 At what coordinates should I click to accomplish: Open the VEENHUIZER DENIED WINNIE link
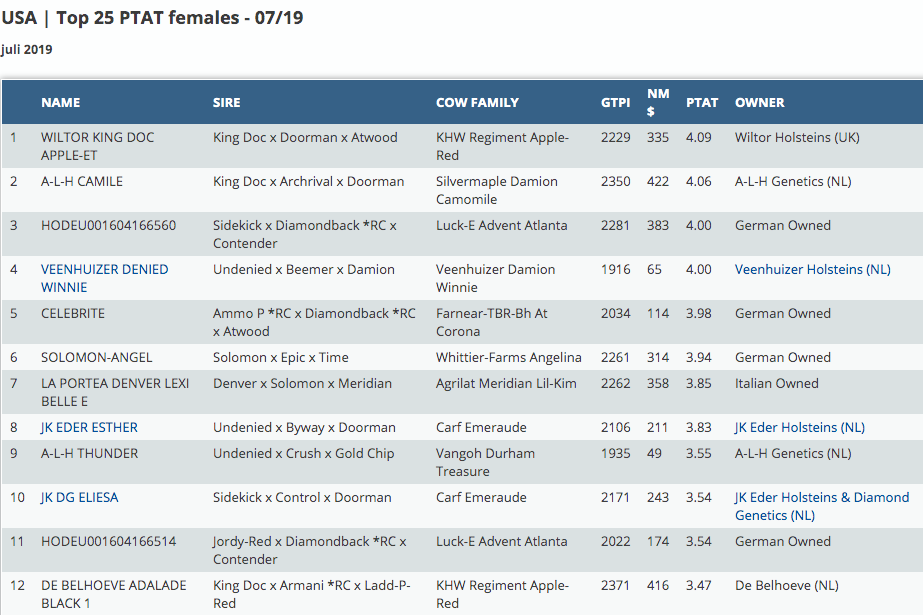click(104, 278)
